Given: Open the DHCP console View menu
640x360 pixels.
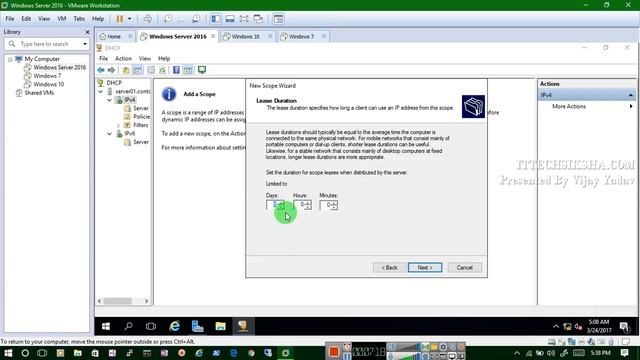Looking at the screenshot, I should tap(144, 58).
